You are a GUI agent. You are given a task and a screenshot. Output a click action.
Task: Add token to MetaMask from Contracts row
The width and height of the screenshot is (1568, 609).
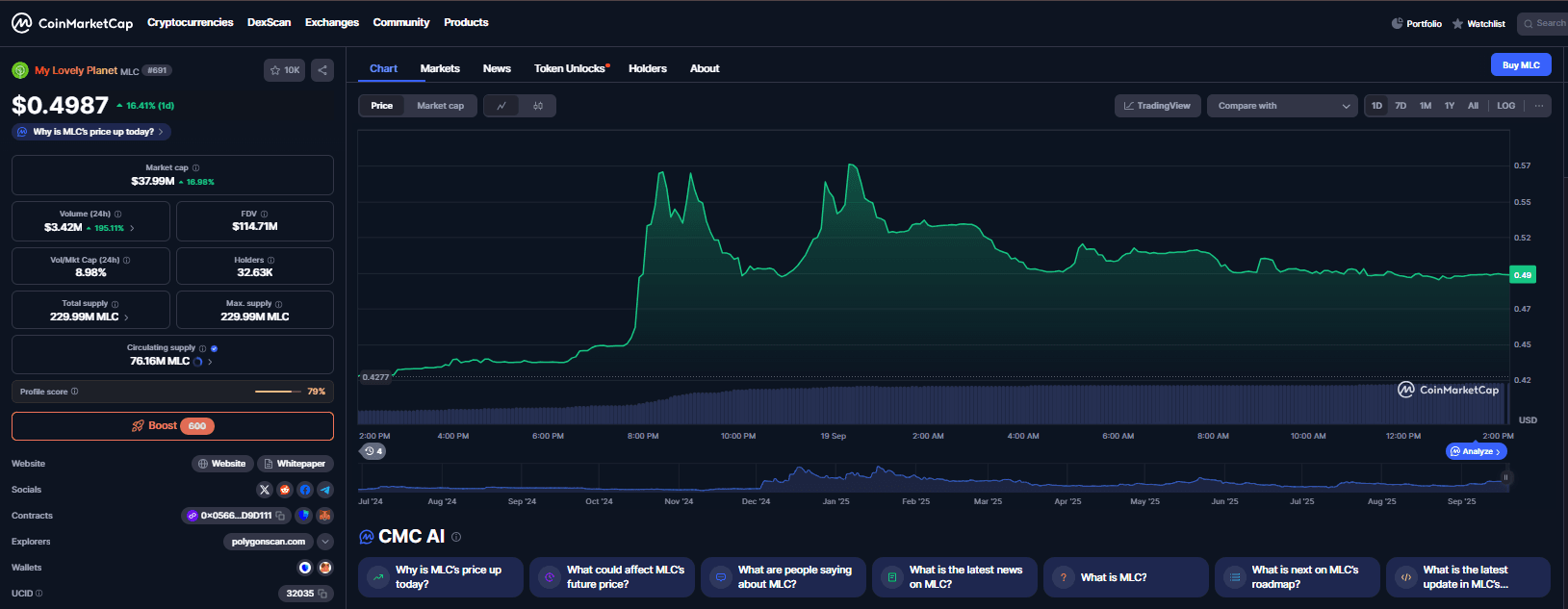325,516
